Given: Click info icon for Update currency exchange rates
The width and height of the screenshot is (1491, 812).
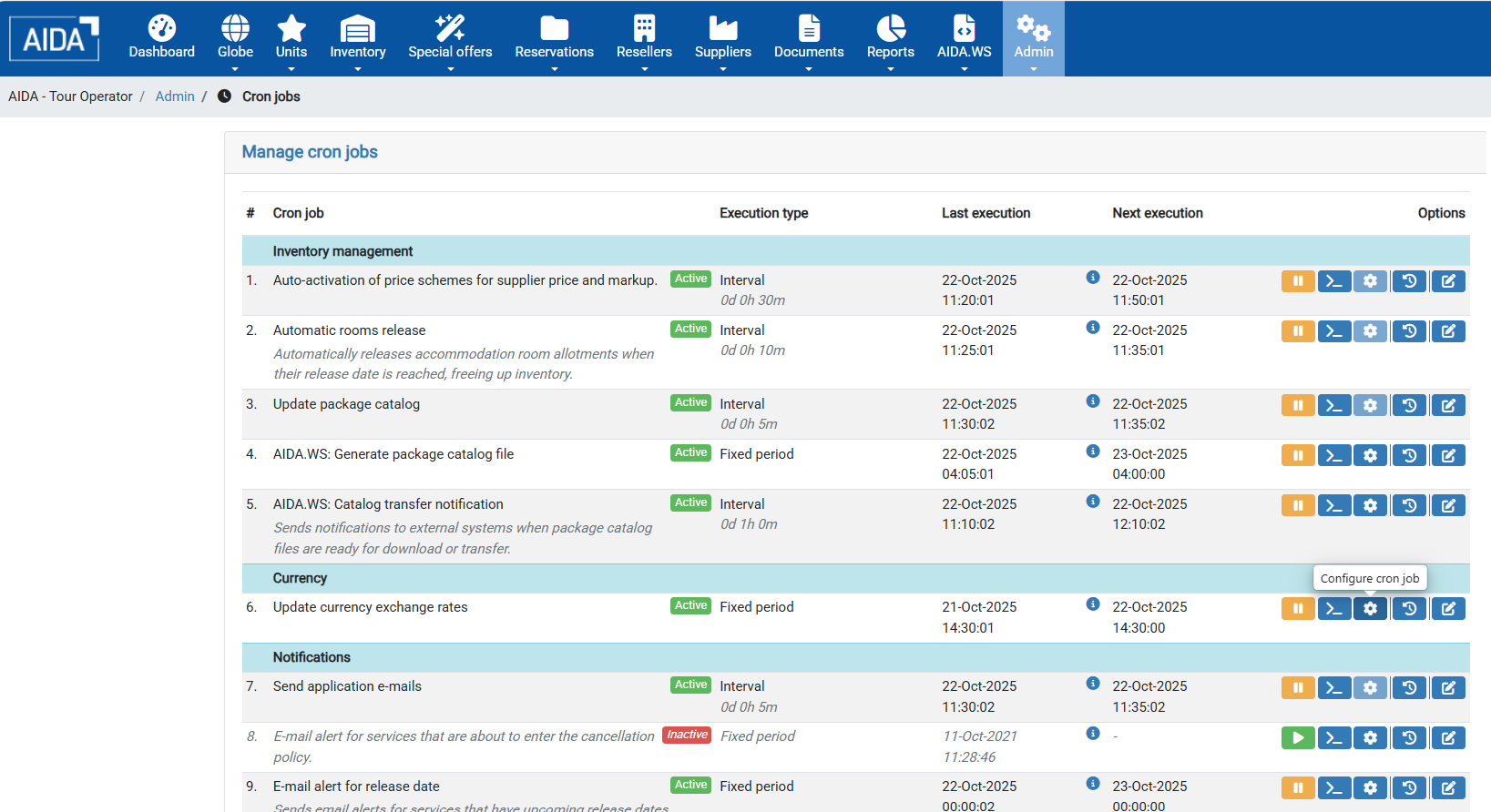Looking at the screenshot, I should [1093, 604].
